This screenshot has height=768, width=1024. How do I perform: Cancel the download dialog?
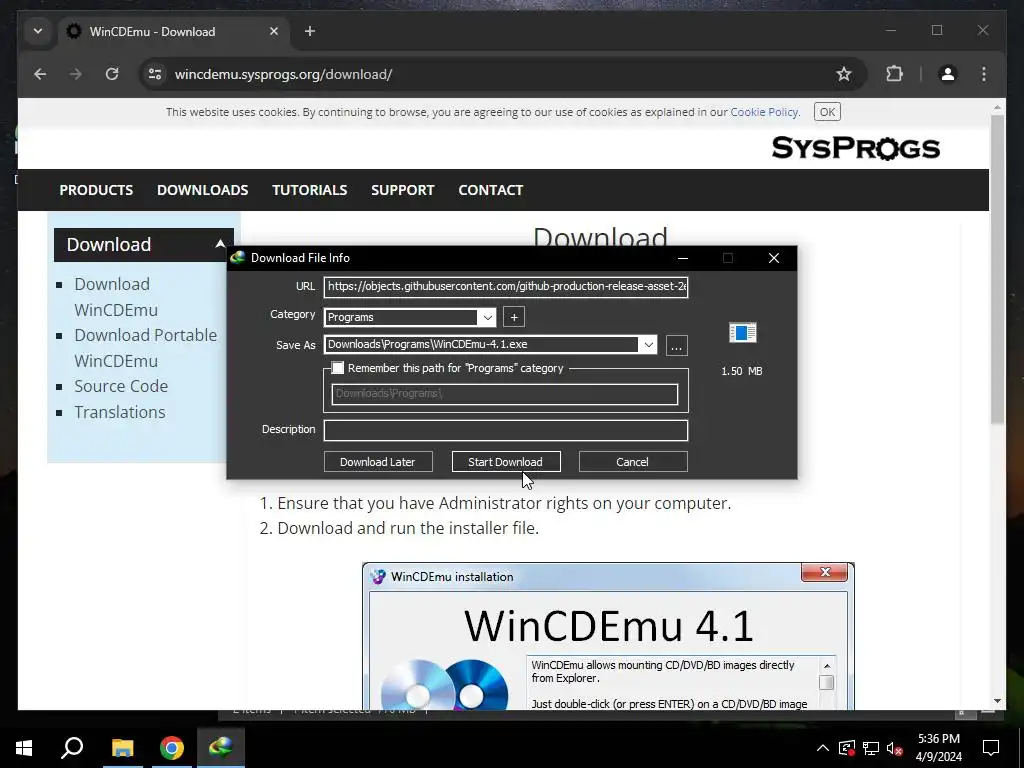click(x=633, y=462)
